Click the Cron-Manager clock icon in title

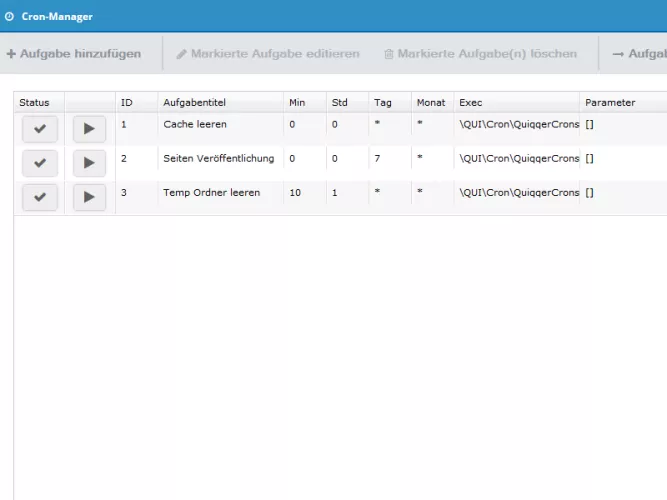(x=10, y=17)
